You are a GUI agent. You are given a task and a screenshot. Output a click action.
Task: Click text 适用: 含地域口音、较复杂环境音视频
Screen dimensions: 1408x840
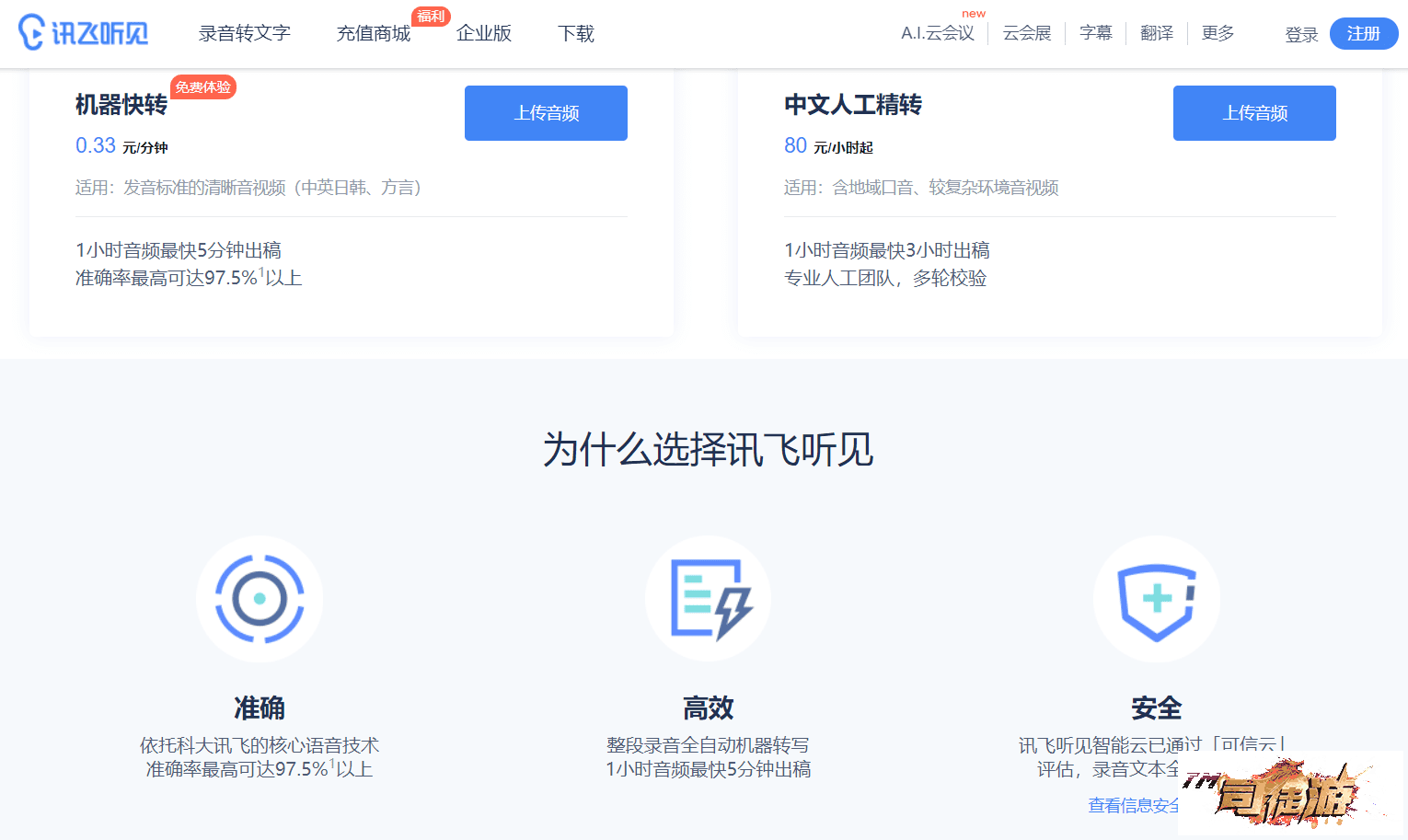click(921, 188)
